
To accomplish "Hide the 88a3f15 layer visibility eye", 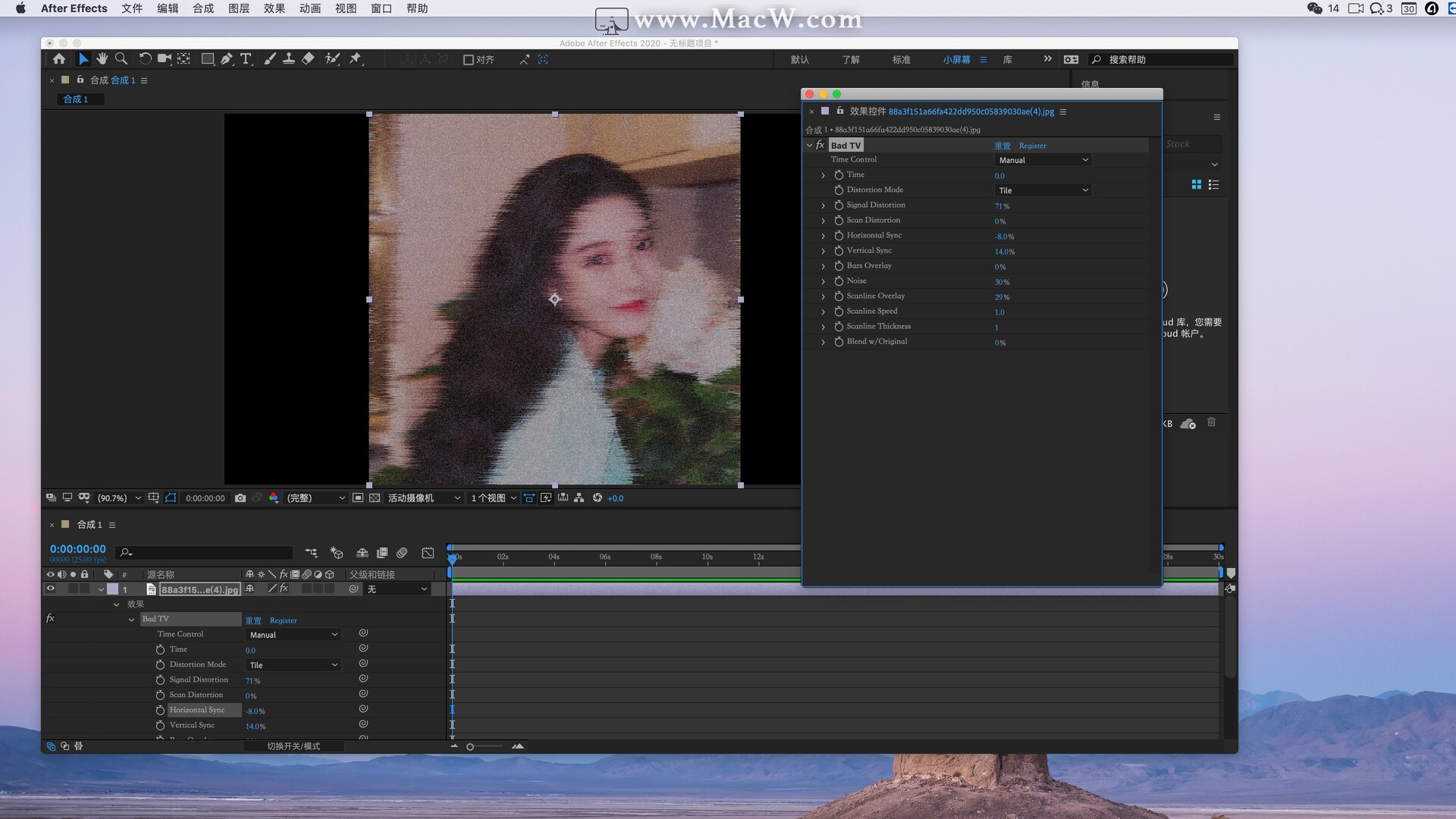I will 51,588.
